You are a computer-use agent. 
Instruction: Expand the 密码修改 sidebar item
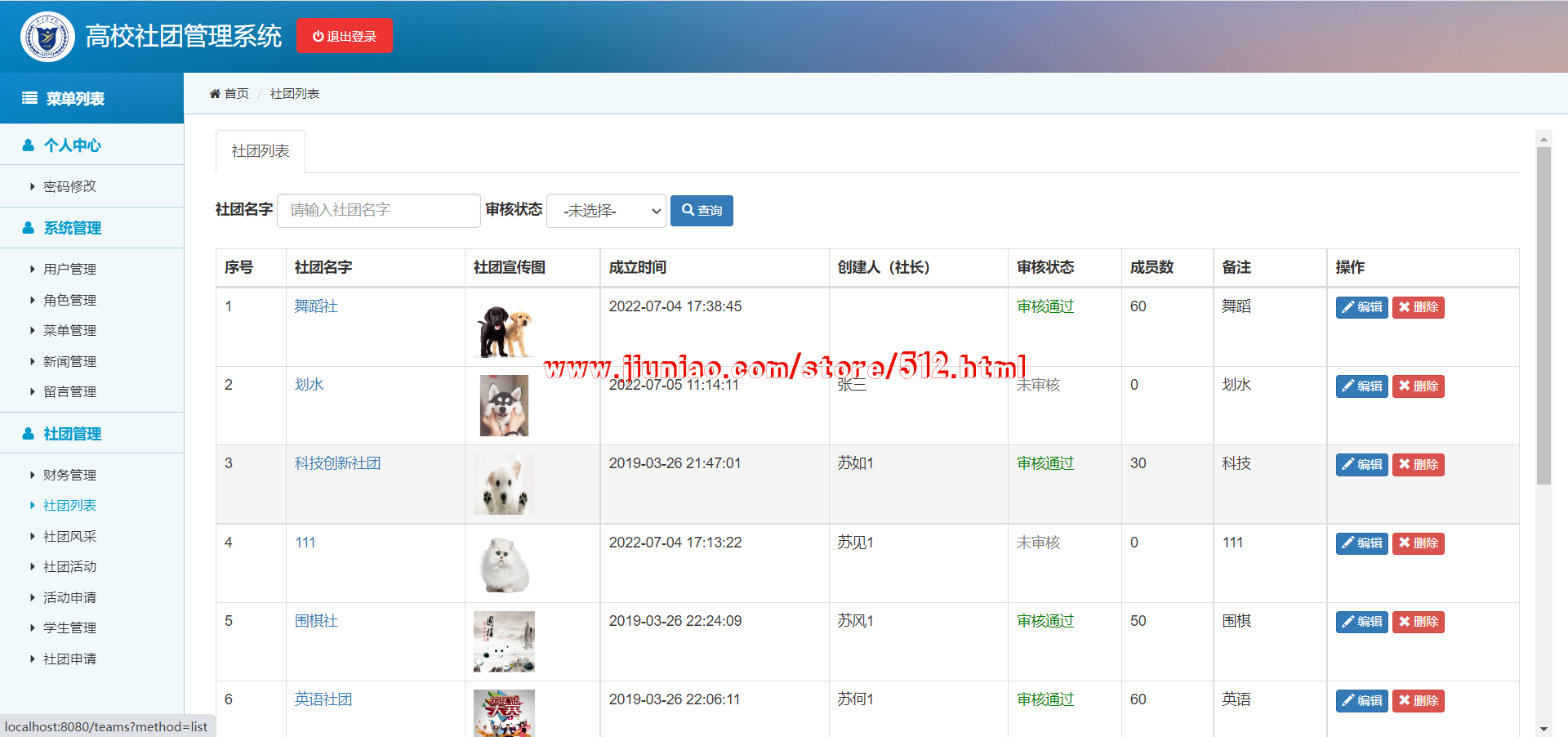pyautogui.click(x=69, y=186)
